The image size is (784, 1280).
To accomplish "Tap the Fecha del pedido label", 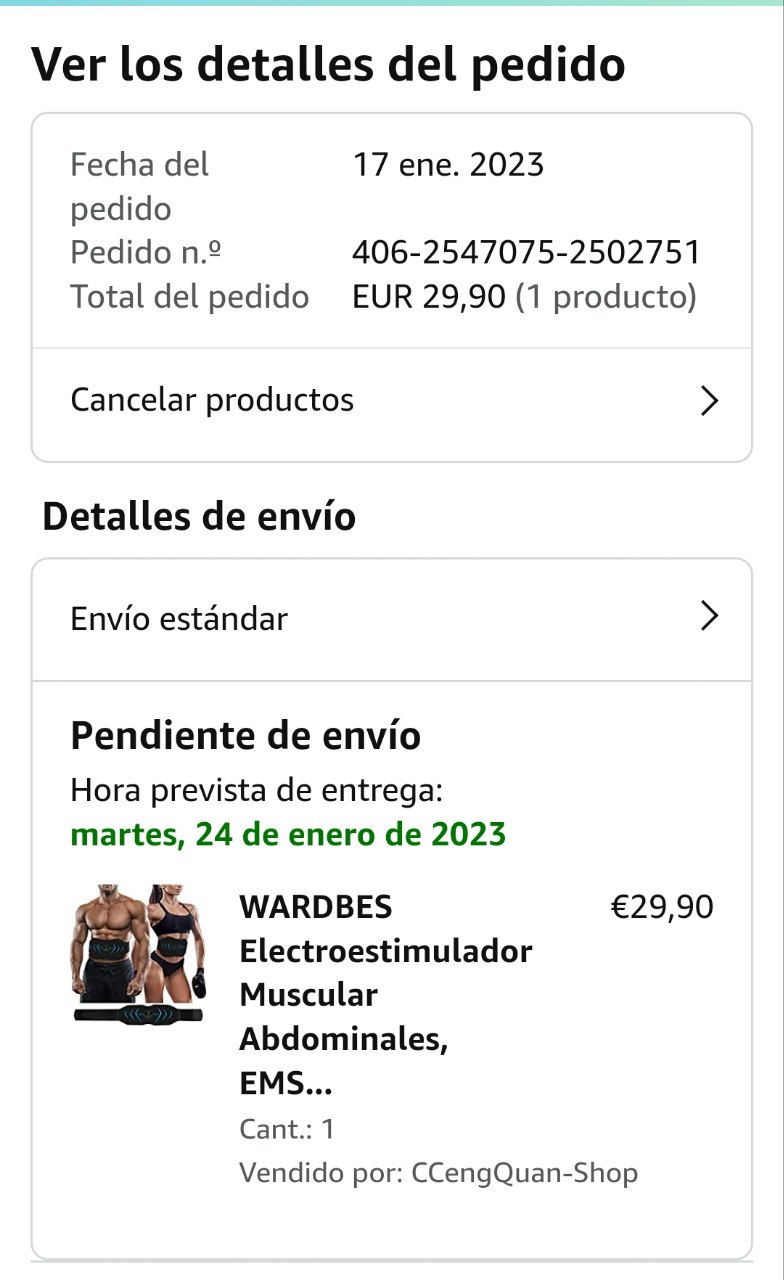I will click(x=139, y=186).
